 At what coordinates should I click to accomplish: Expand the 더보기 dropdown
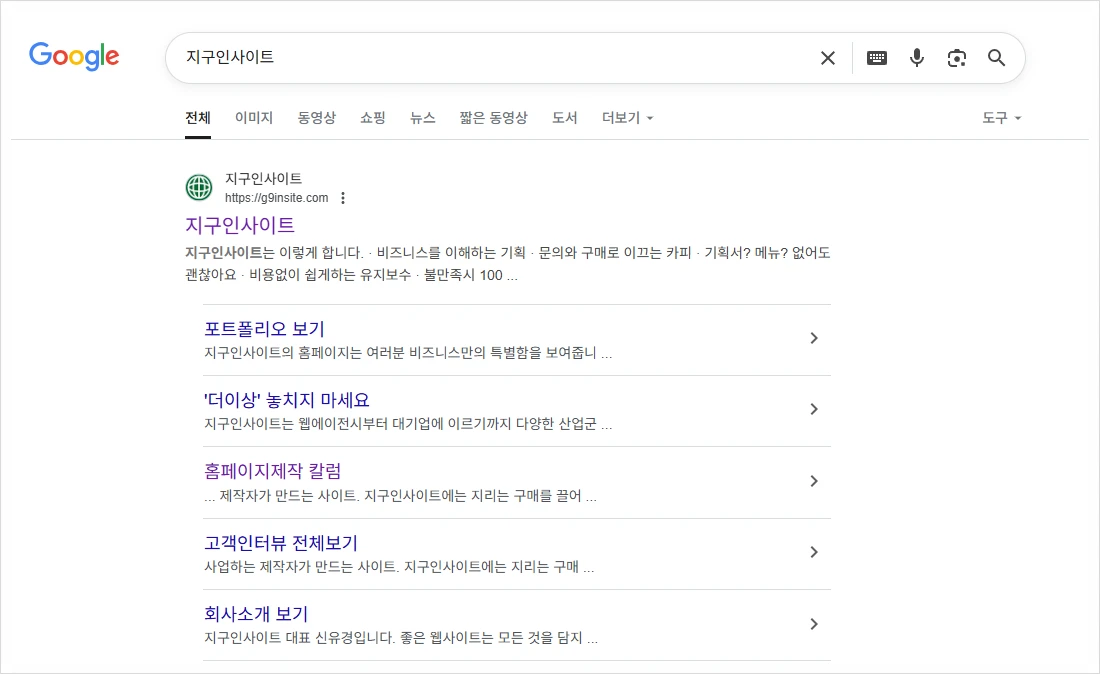coord(627,118)
